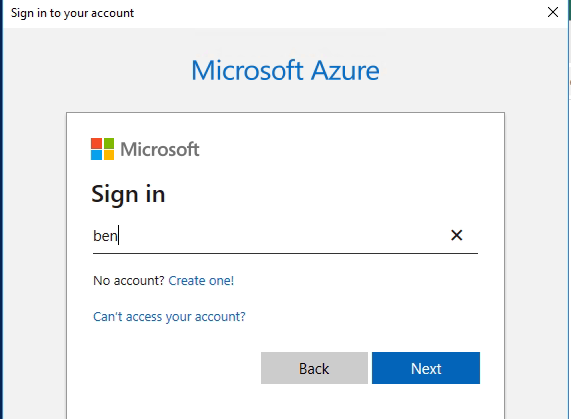
Task: Click the underline beneath the username field
Action: tap(285, 253)
